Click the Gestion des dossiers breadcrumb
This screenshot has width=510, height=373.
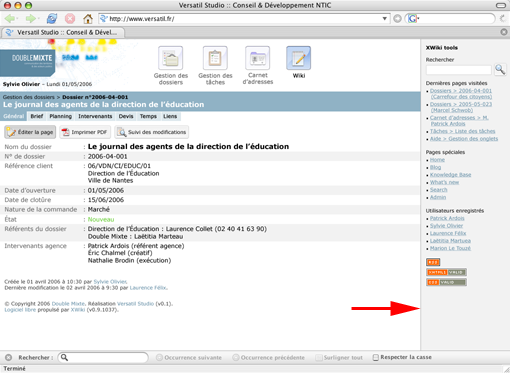point(29,97)
